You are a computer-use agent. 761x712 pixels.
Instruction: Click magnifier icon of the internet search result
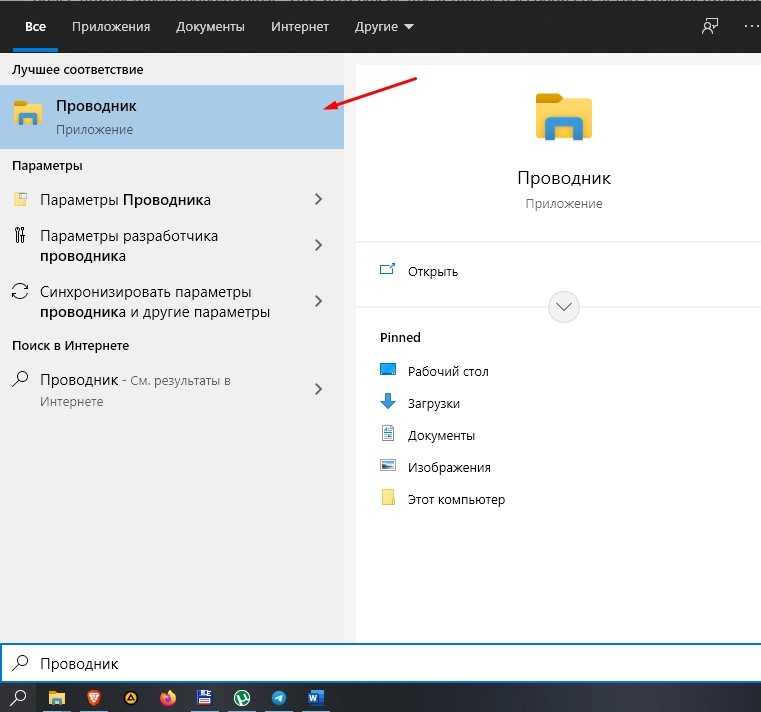20,379
